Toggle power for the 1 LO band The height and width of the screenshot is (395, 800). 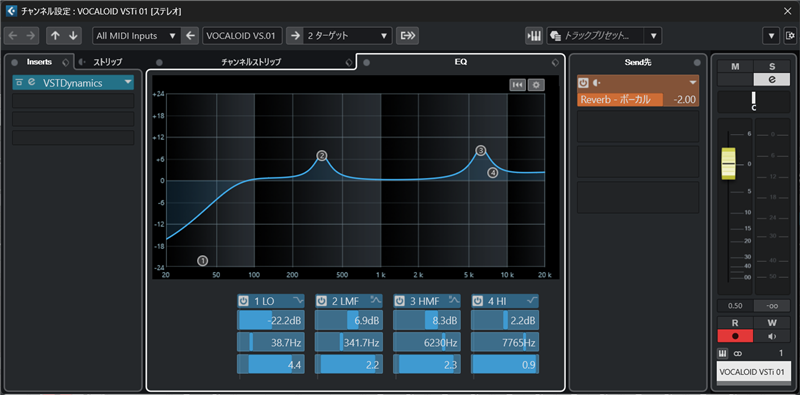[x=243, y=301]
